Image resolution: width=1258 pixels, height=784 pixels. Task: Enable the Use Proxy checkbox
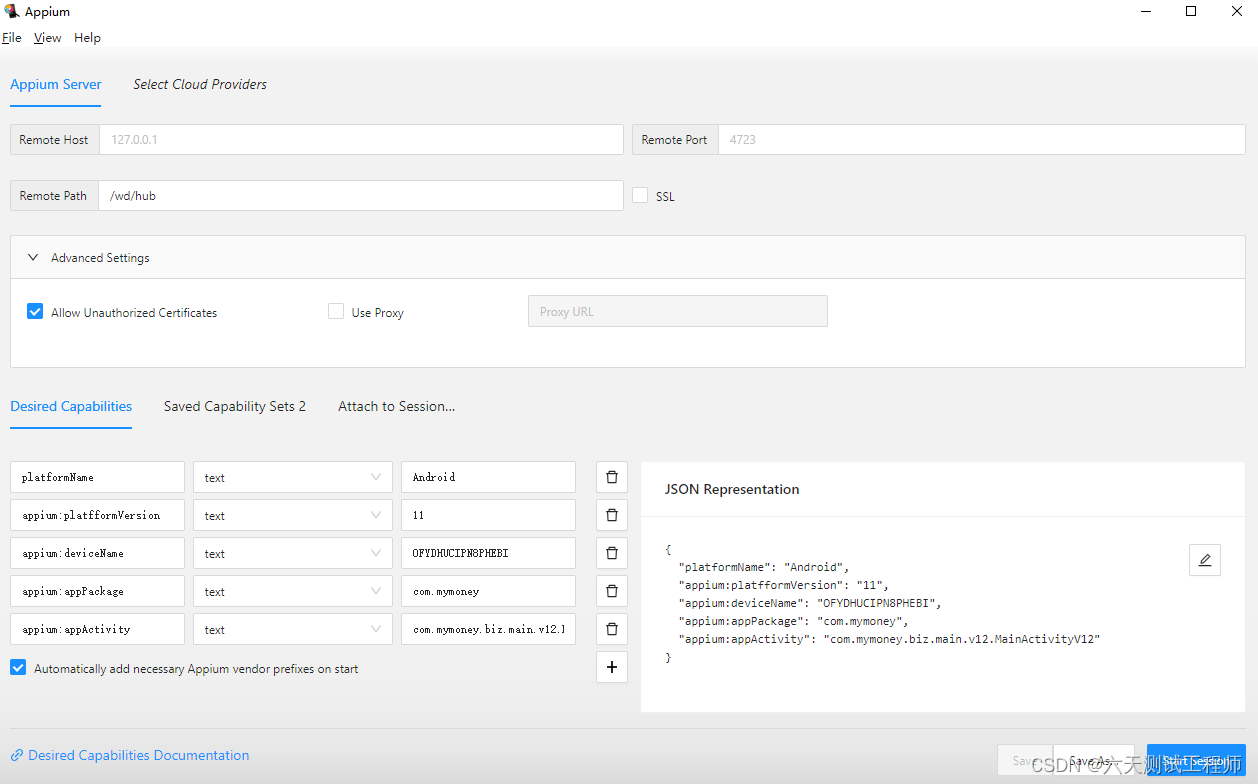pyautogui.click(x=336, y=312)
